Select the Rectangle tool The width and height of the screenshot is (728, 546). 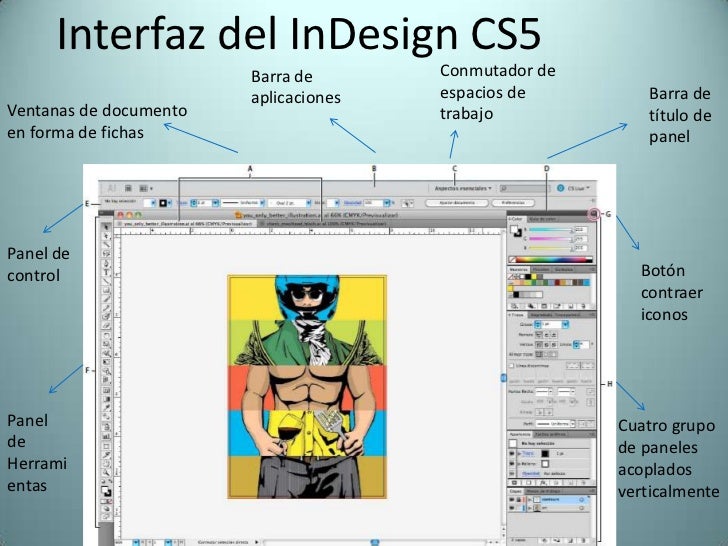(106, 290)
